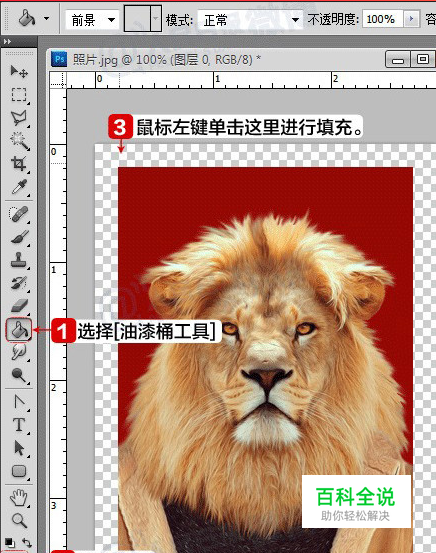This screenshot has height=553, width=436.
Task: Select the Rectangular Marquee tool
Action: (x=19, y=95)
